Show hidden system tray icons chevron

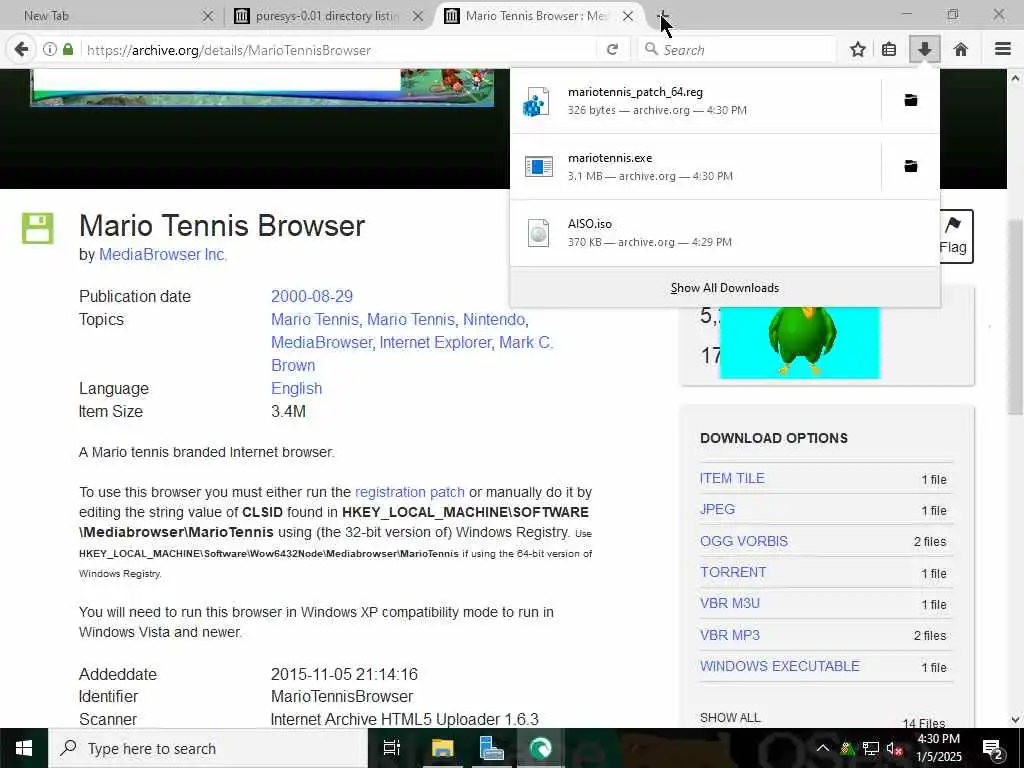click(x=822, y=748)
